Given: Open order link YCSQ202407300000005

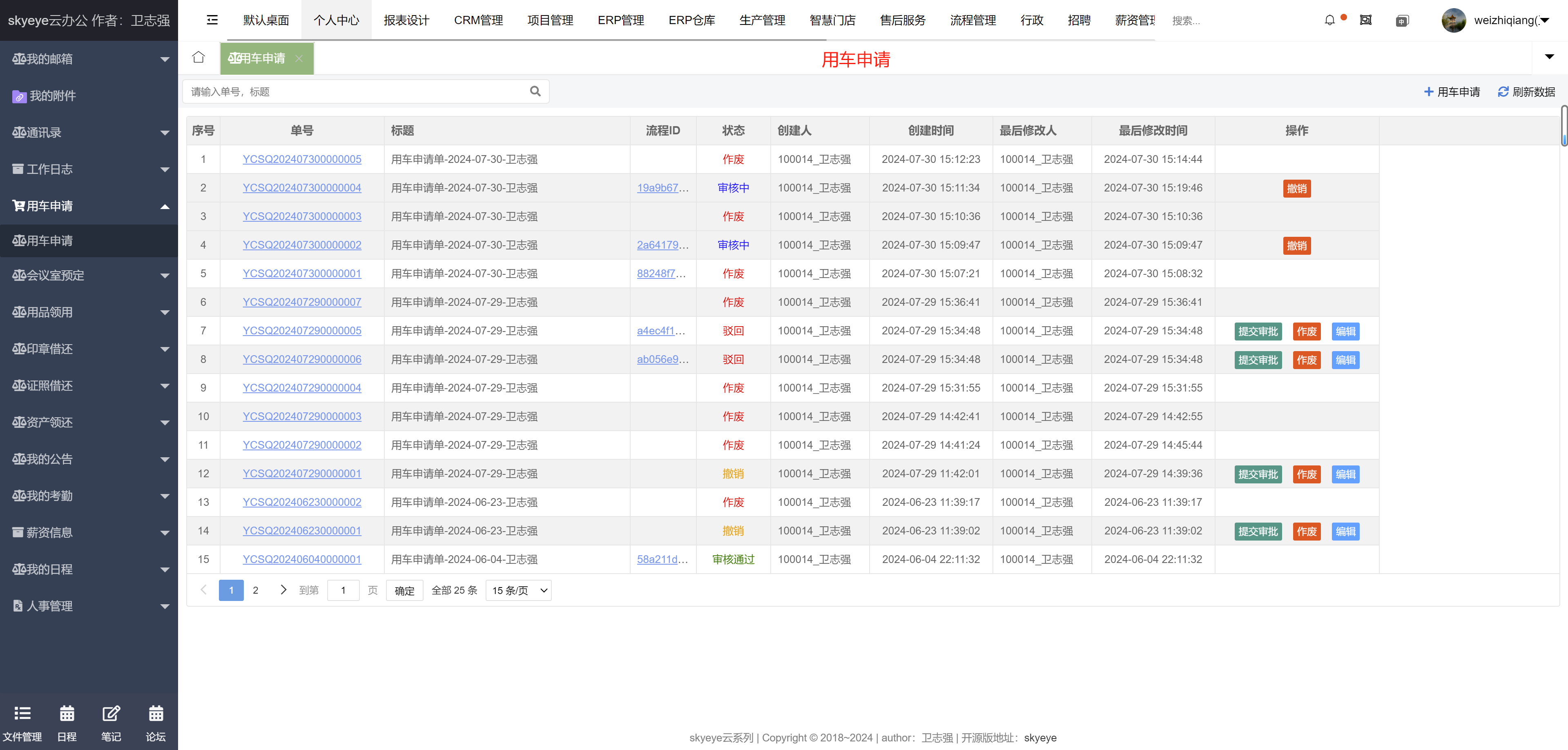Looking at the screenshot, I should (302, 159).
